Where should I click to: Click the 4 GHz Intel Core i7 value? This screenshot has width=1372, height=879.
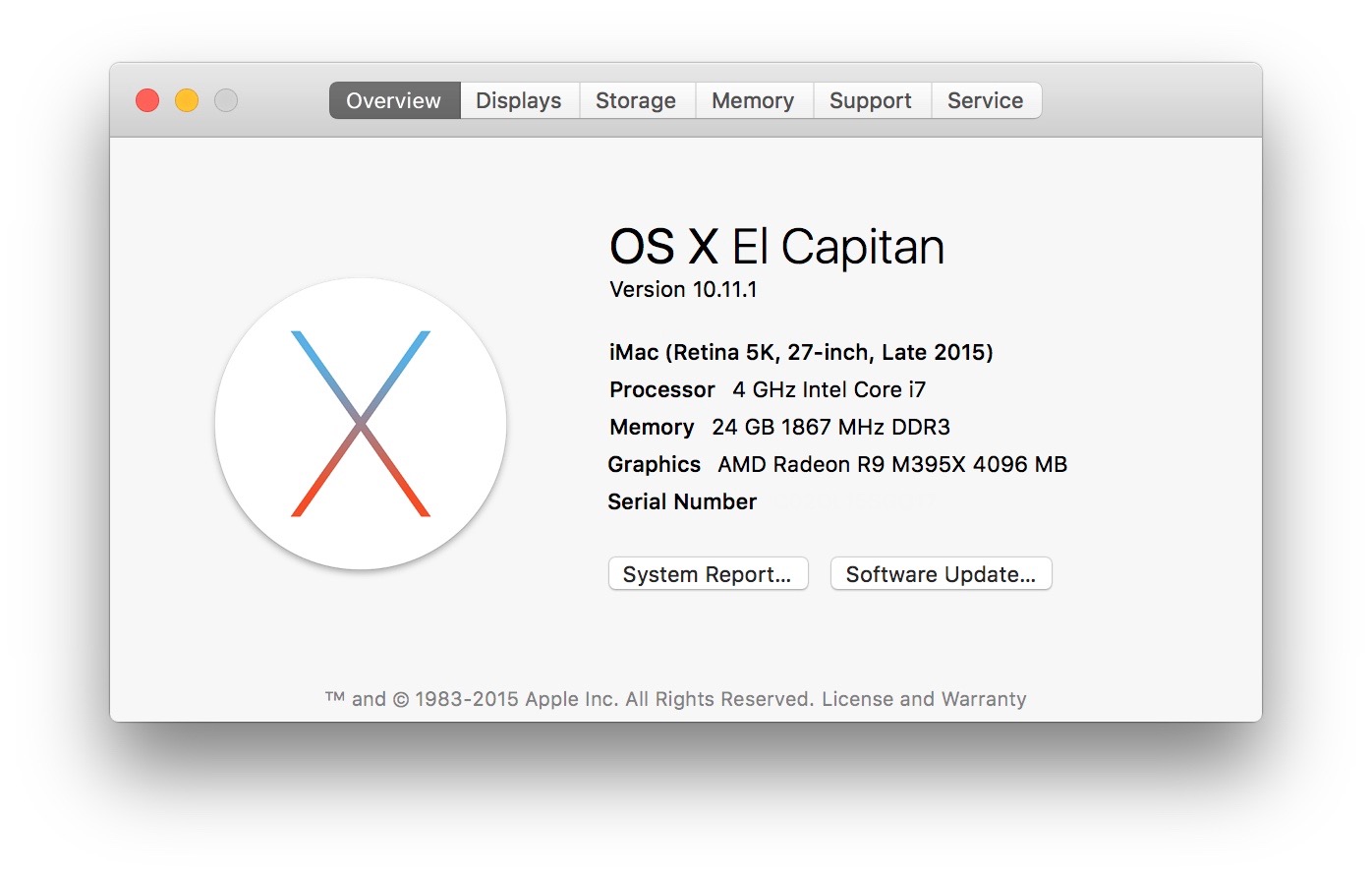tap(829, 390)
